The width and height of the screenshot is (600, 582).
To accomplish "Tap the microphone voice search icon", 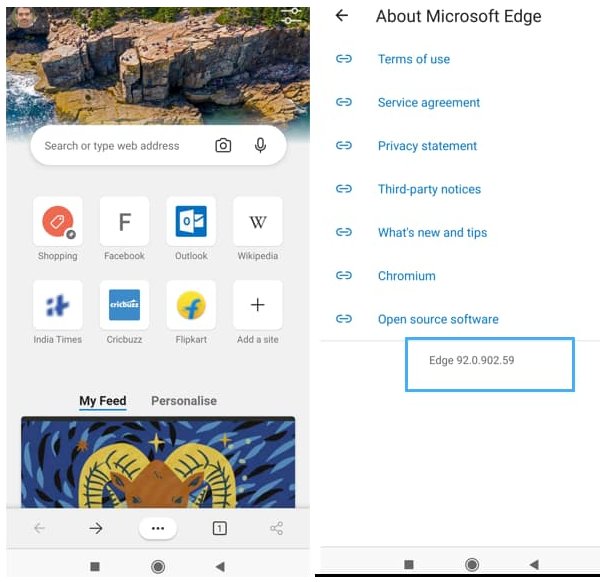I will pos(260,145).
